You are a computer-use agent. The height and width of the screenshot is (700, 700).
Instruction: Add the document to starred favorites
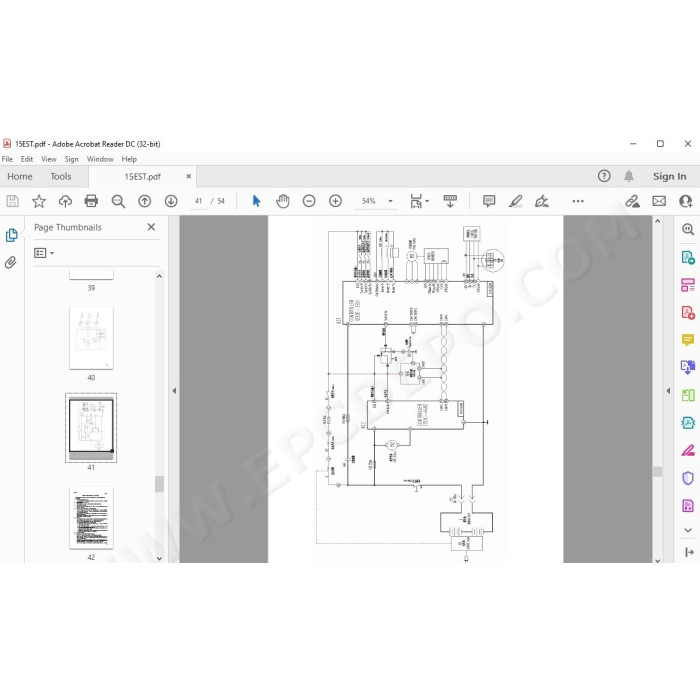click(39, 201)
